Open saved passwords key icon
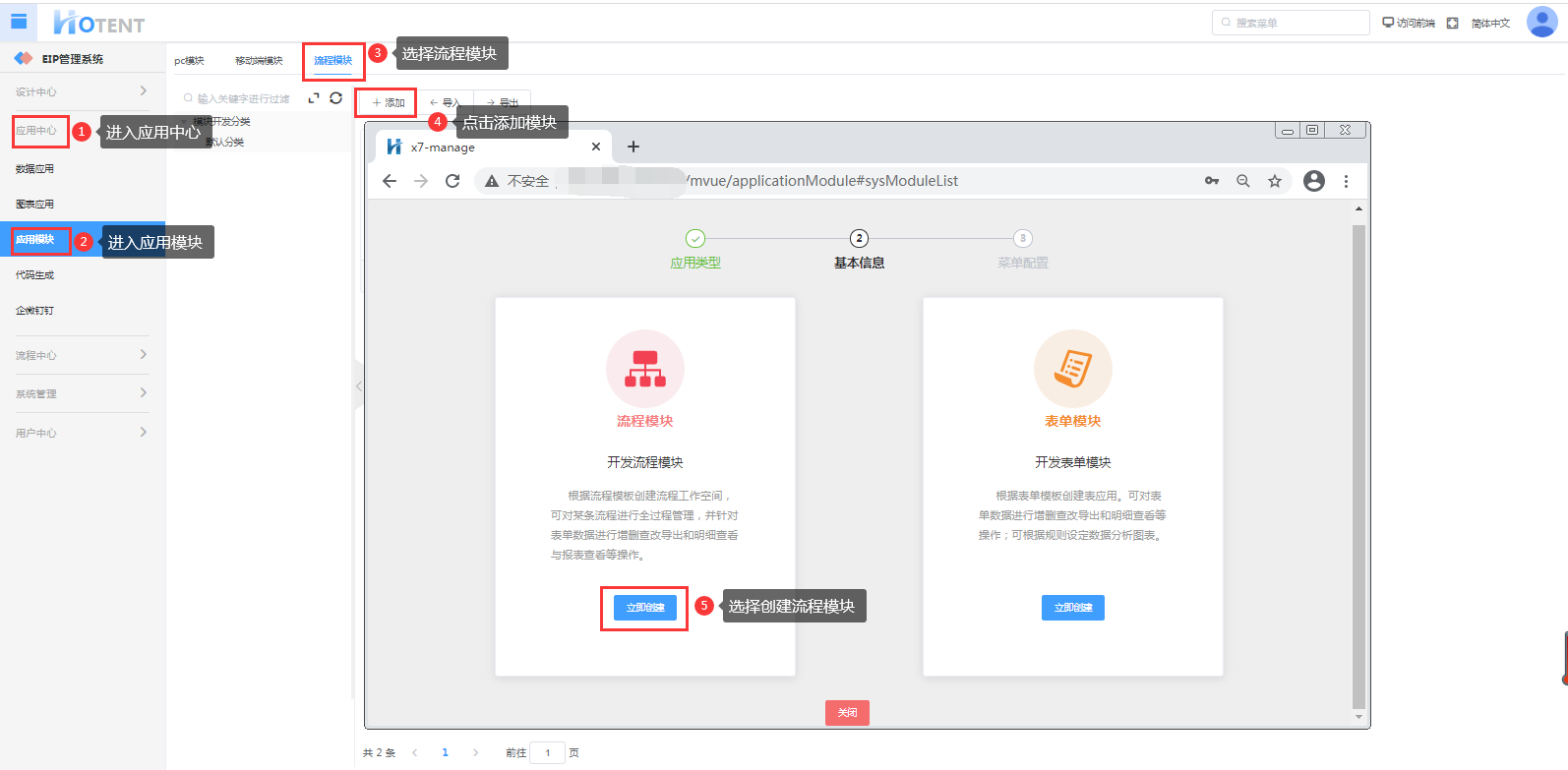Screen dimensions: 1568x770 pyautogui.click(x=1212, y=181)
